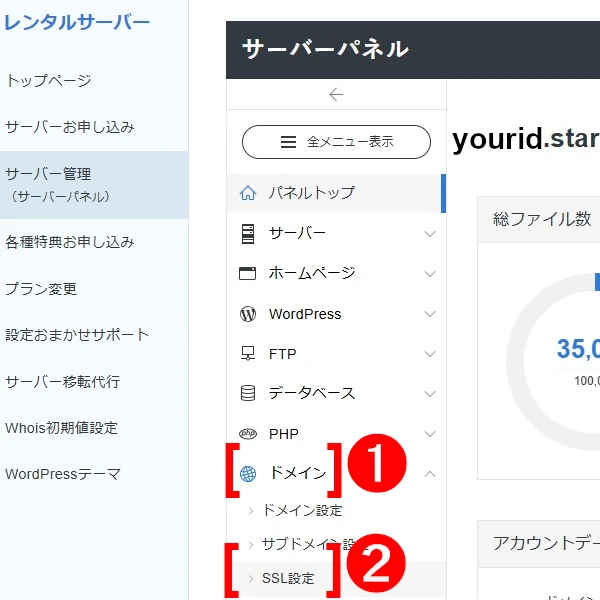Expand the PHP menu chevron
Viewport: 600px width, 600px height.
click(430, 434)
